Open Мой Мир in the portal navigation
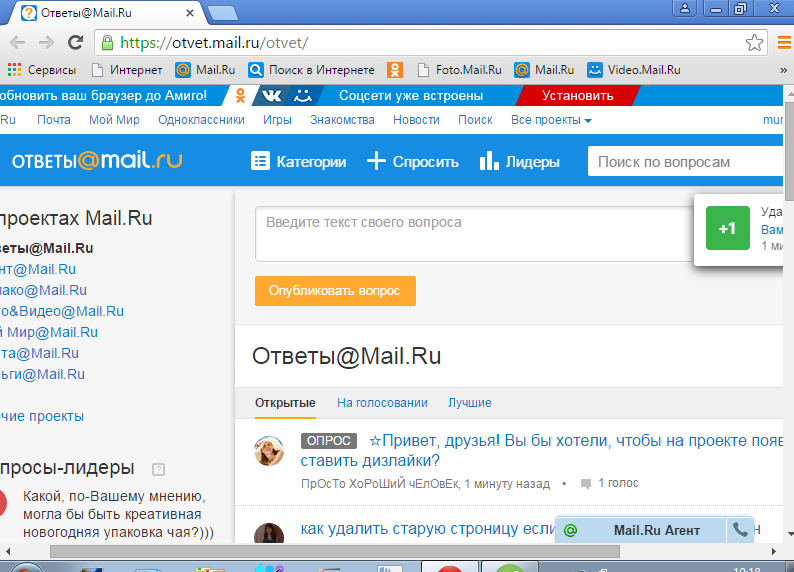This screenshot has height=572, width=794. click(x=114, y=120)
